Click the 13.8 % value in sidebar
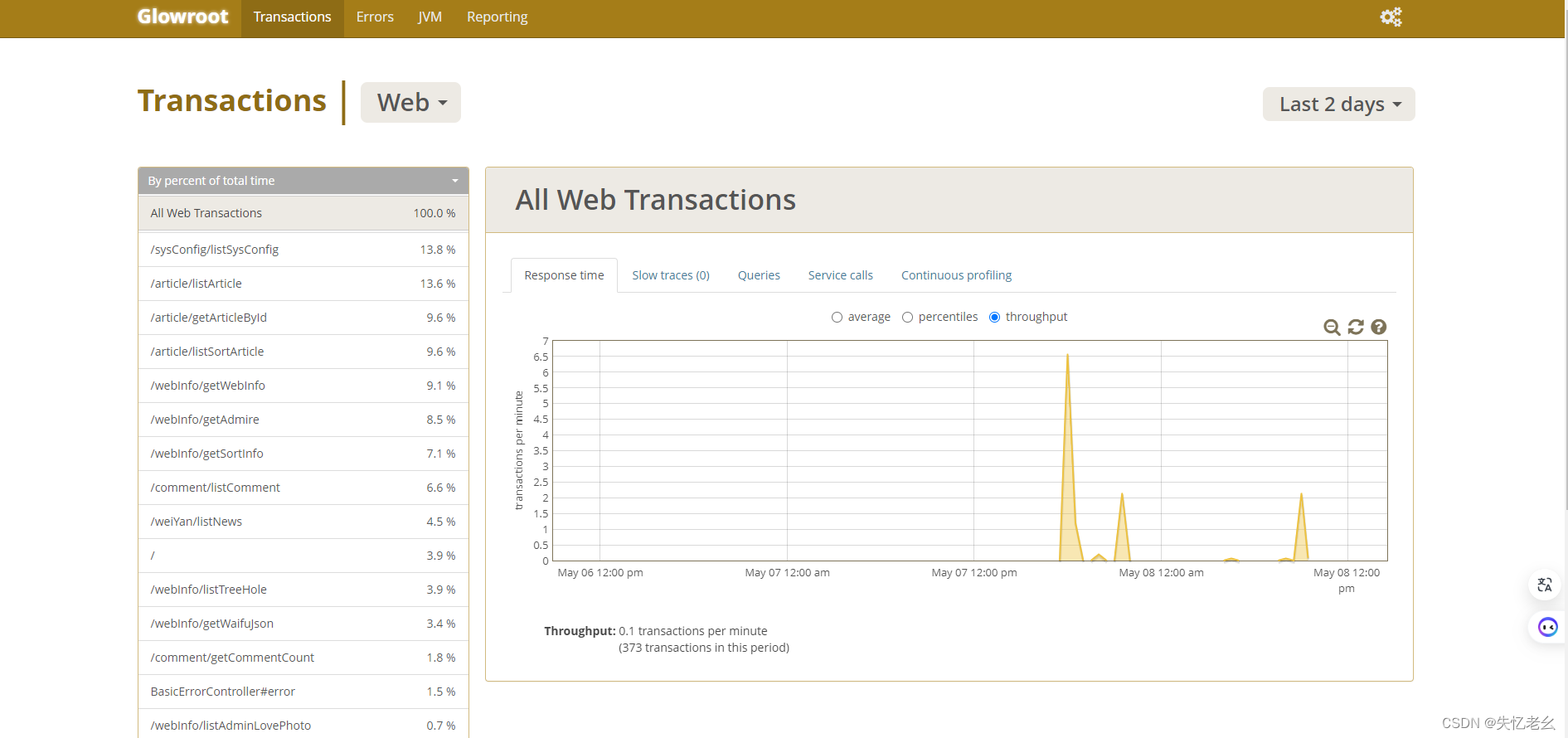Viewport: 1568px width, 738px height. click(437, 250)
